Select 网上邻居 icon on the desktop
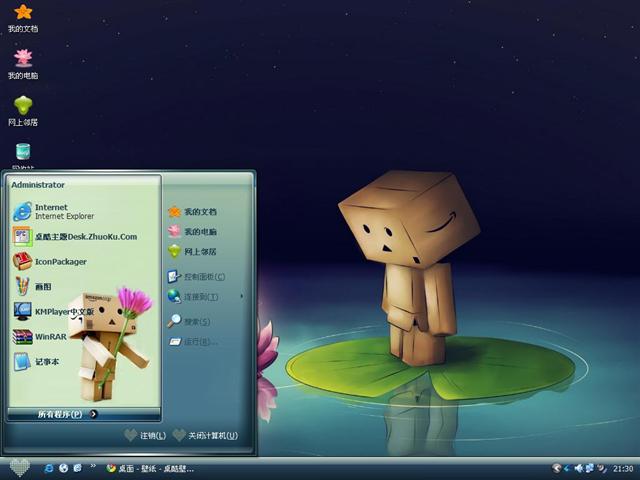Image resolution: width=640 pixels, height=480 pixels. pos(23,106)
